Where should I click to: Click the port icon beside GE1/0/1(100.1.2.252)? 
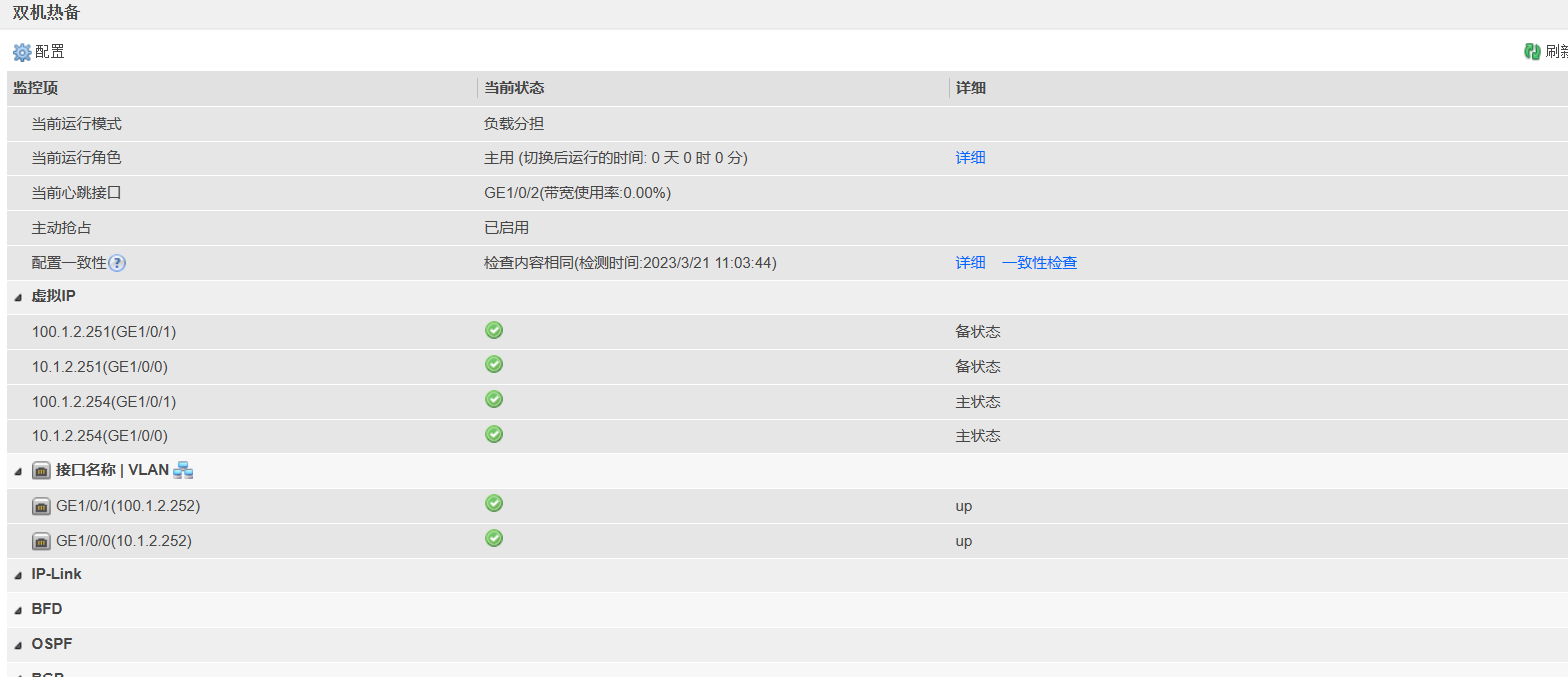tap(41, 506)
